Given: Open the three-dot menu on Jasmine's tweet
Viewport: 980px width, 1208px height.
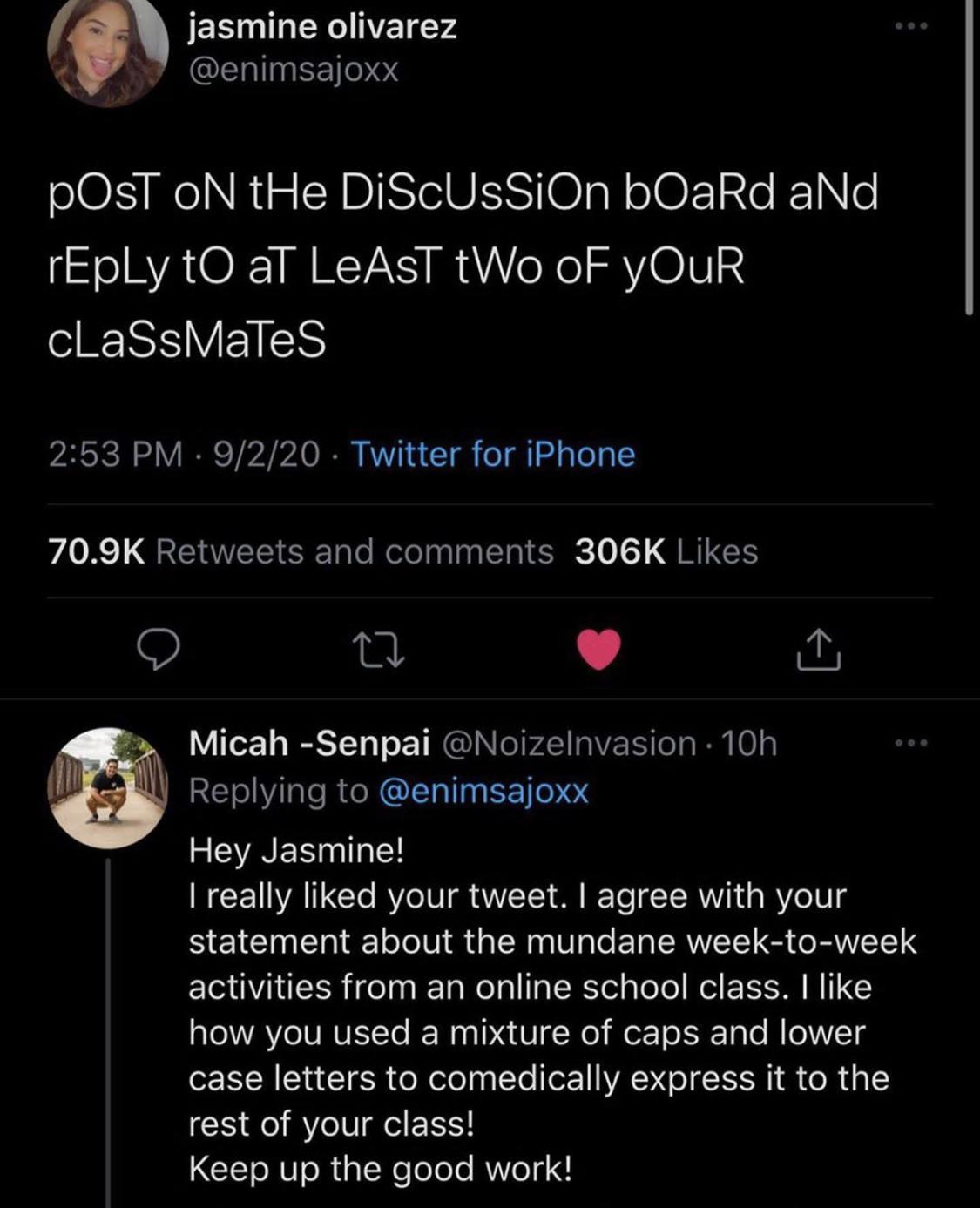Looking at the screenshot, I should [x=909, y=24].
